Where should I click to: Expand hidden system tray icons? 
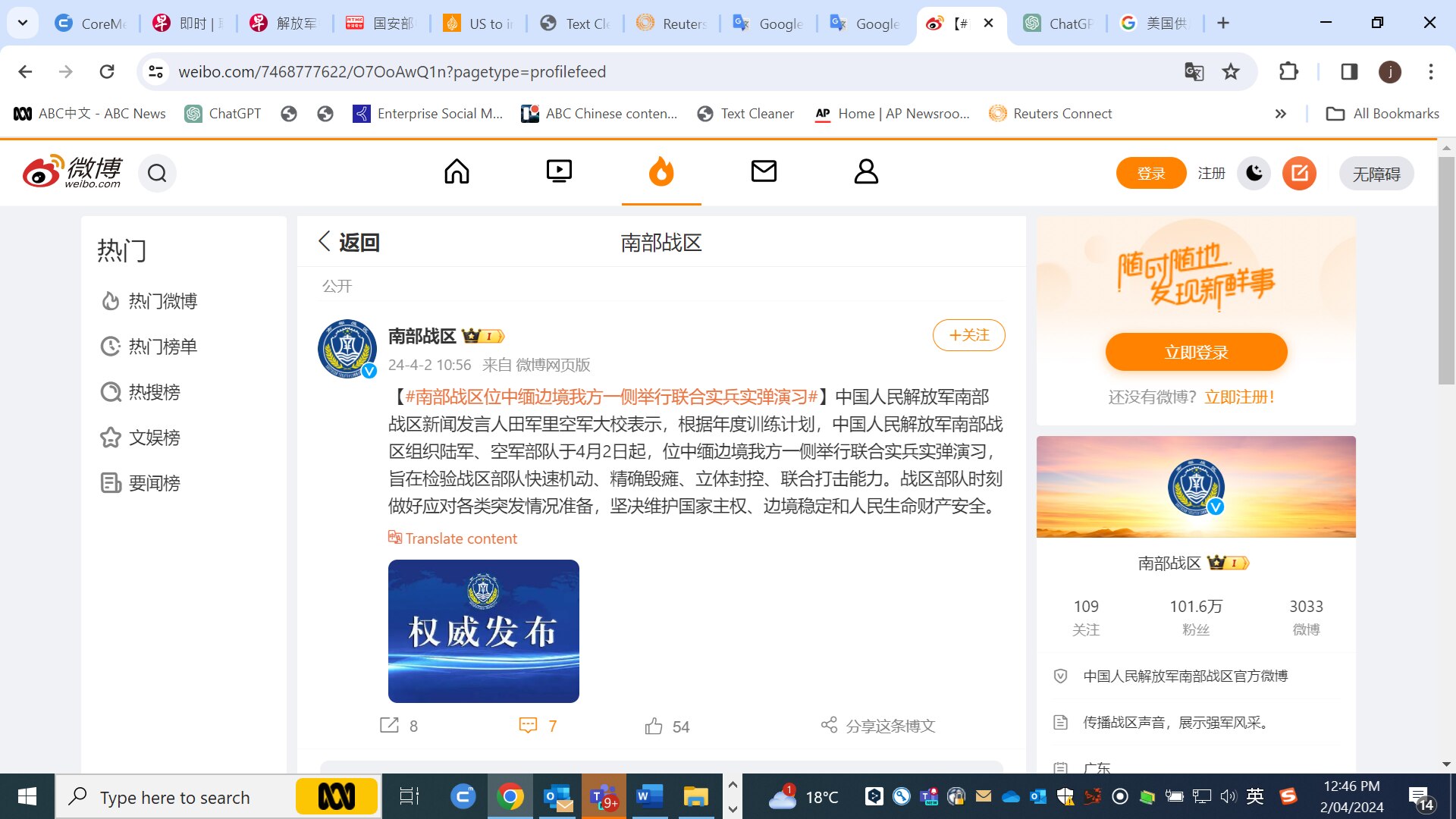coord(733,785)
